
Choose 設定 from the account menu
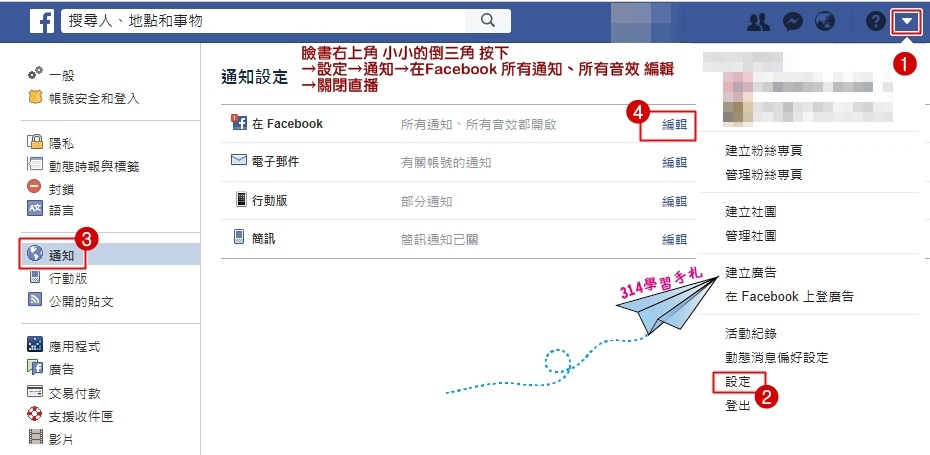click(738, 382)
